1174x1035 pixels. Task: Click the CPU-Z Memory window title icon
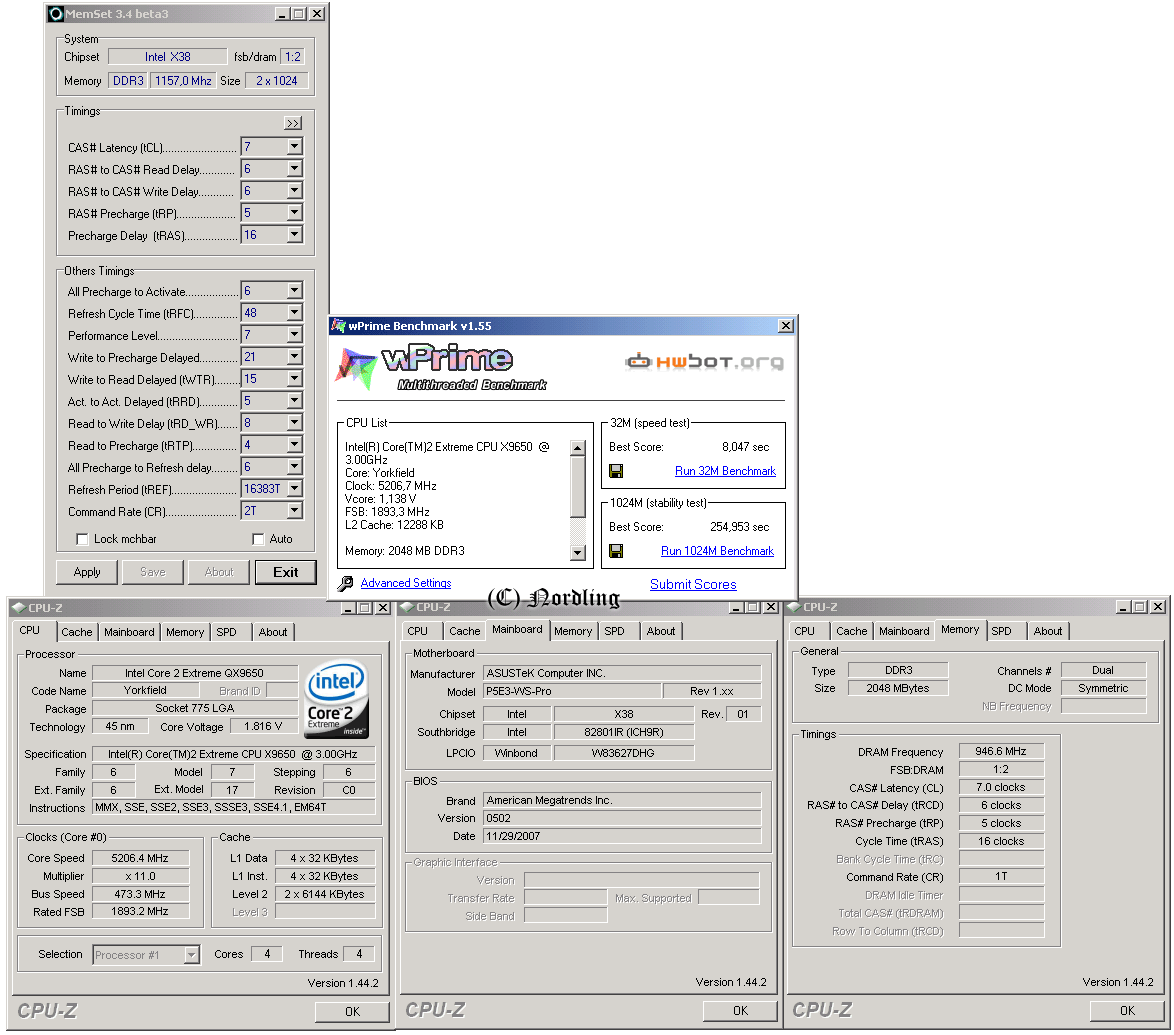[x=794, y=607]
